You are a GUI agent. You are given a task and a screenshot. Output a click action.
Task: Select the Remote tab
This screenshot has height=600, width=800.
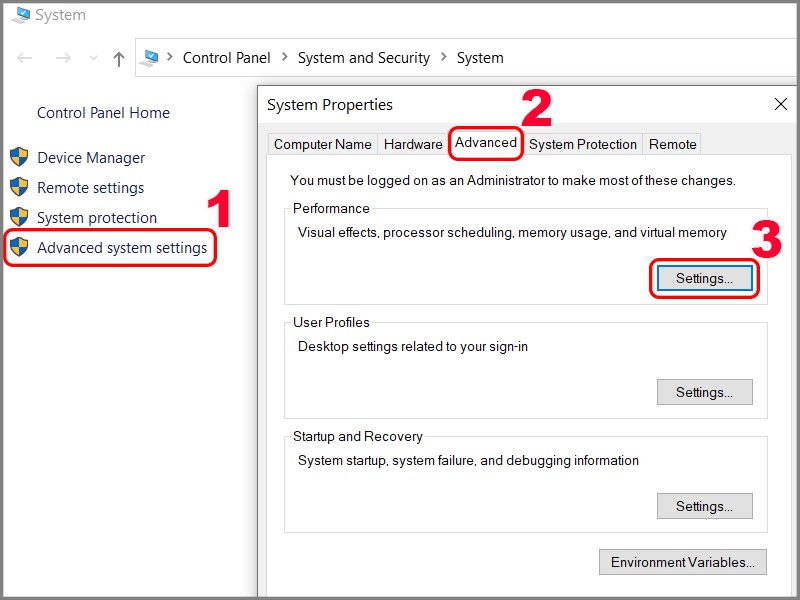point(672,144)
